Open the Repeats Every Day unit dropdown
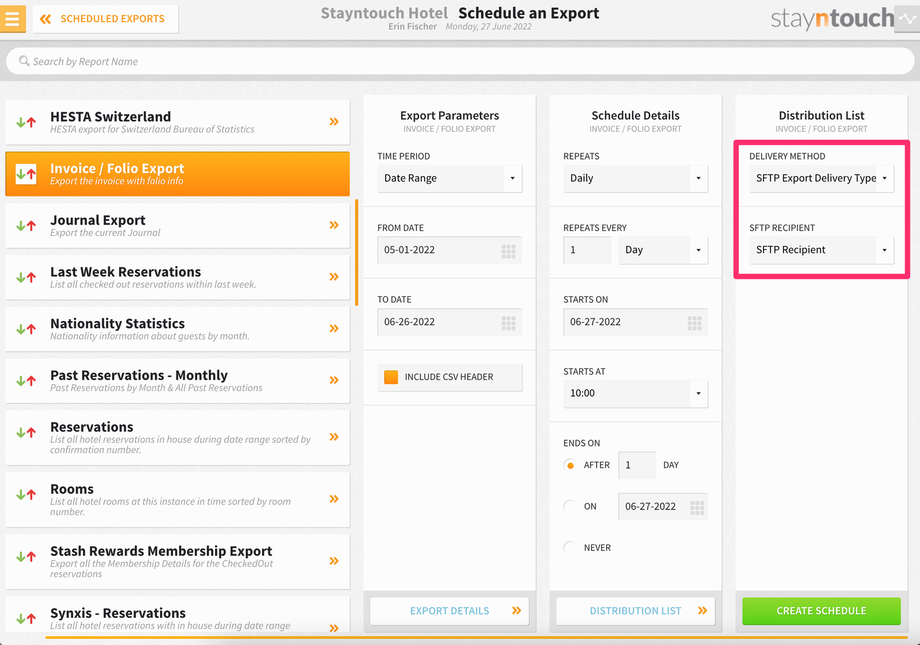 (663, 250)
